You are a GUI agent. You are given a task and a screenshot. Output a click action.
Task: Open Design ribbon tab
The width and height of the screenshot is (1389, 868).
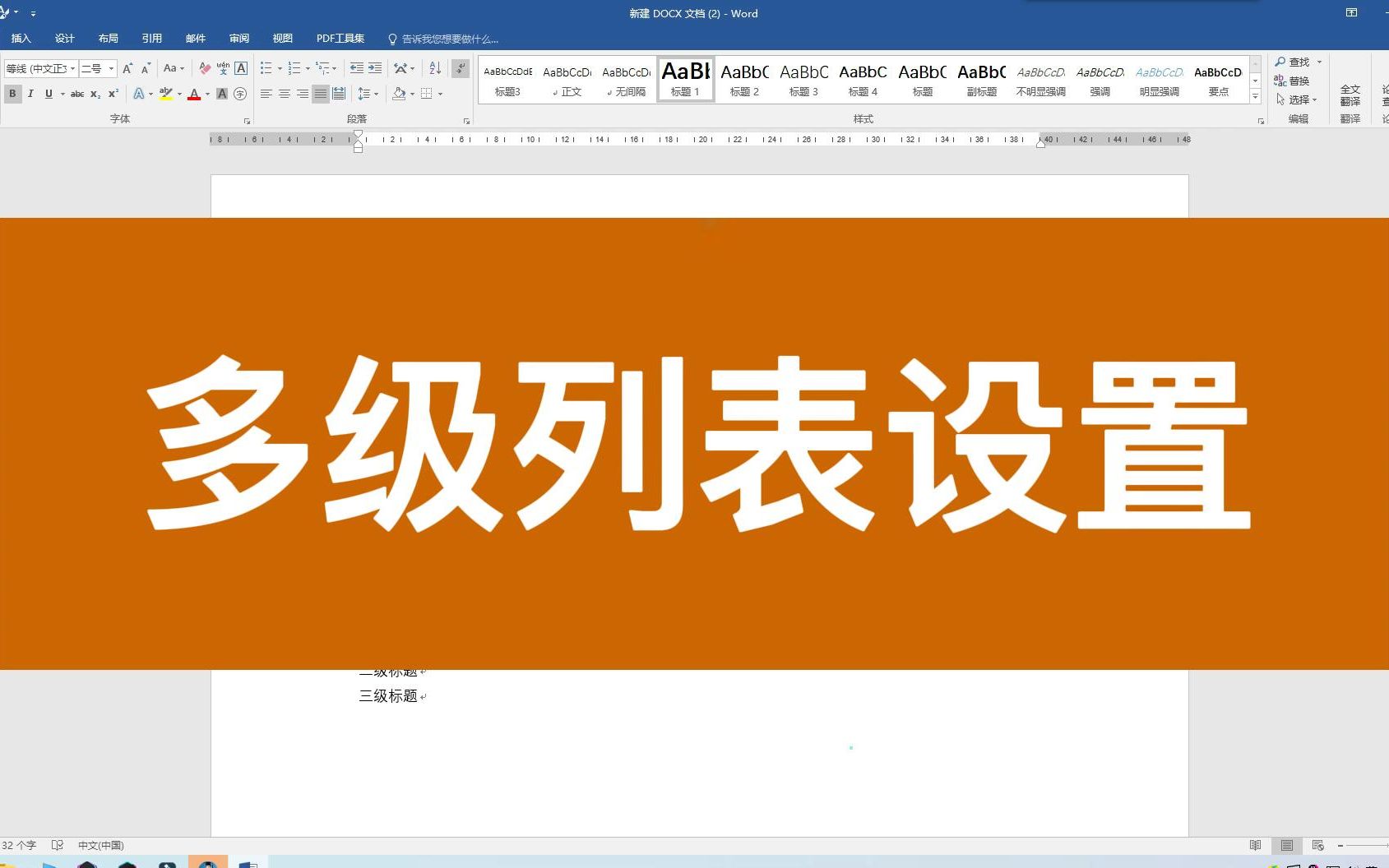[64, 39]
